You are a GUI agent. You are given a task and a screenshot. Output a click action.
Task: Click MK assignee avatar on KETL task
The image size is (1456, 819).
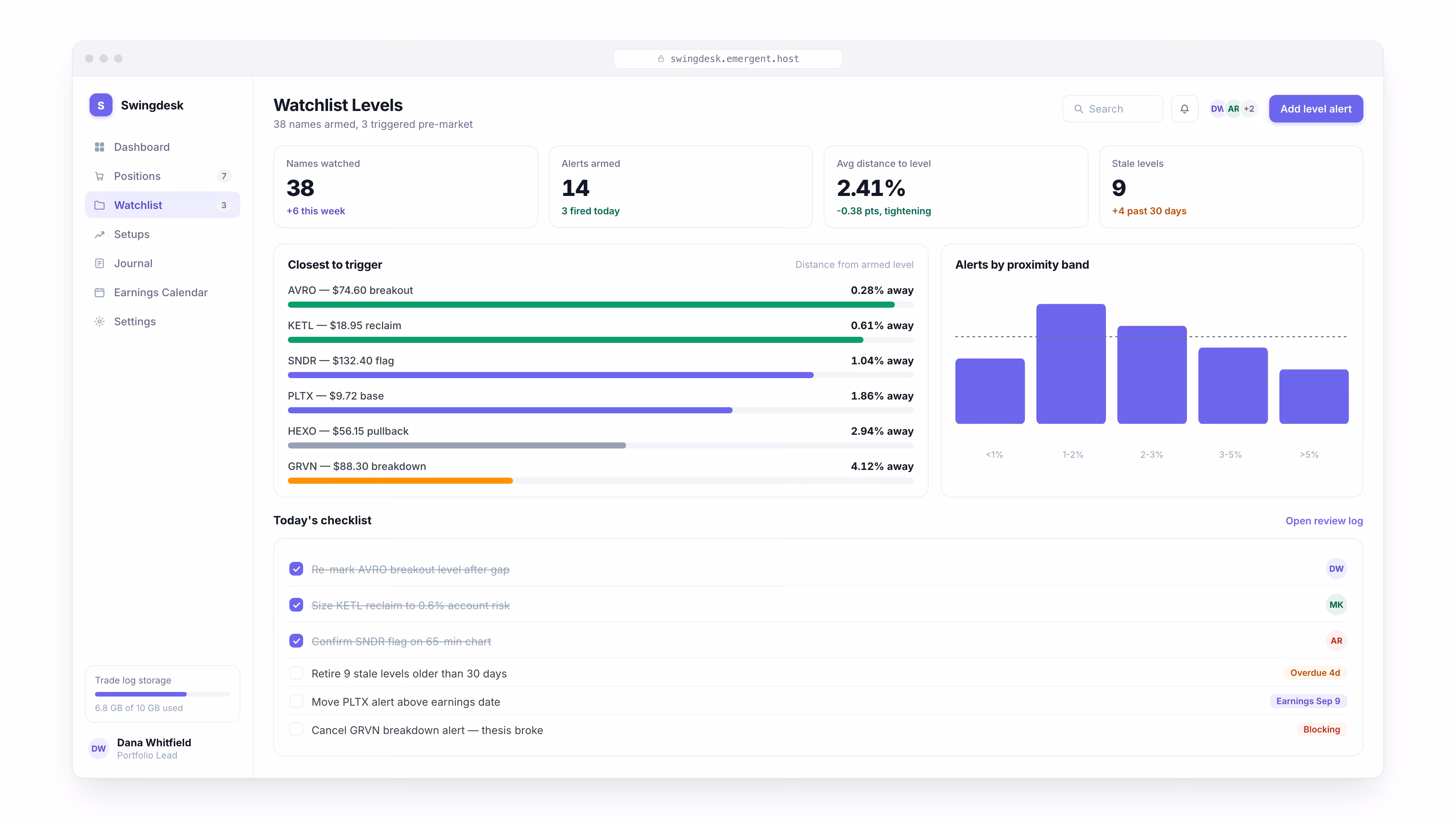click(1336, 605)
